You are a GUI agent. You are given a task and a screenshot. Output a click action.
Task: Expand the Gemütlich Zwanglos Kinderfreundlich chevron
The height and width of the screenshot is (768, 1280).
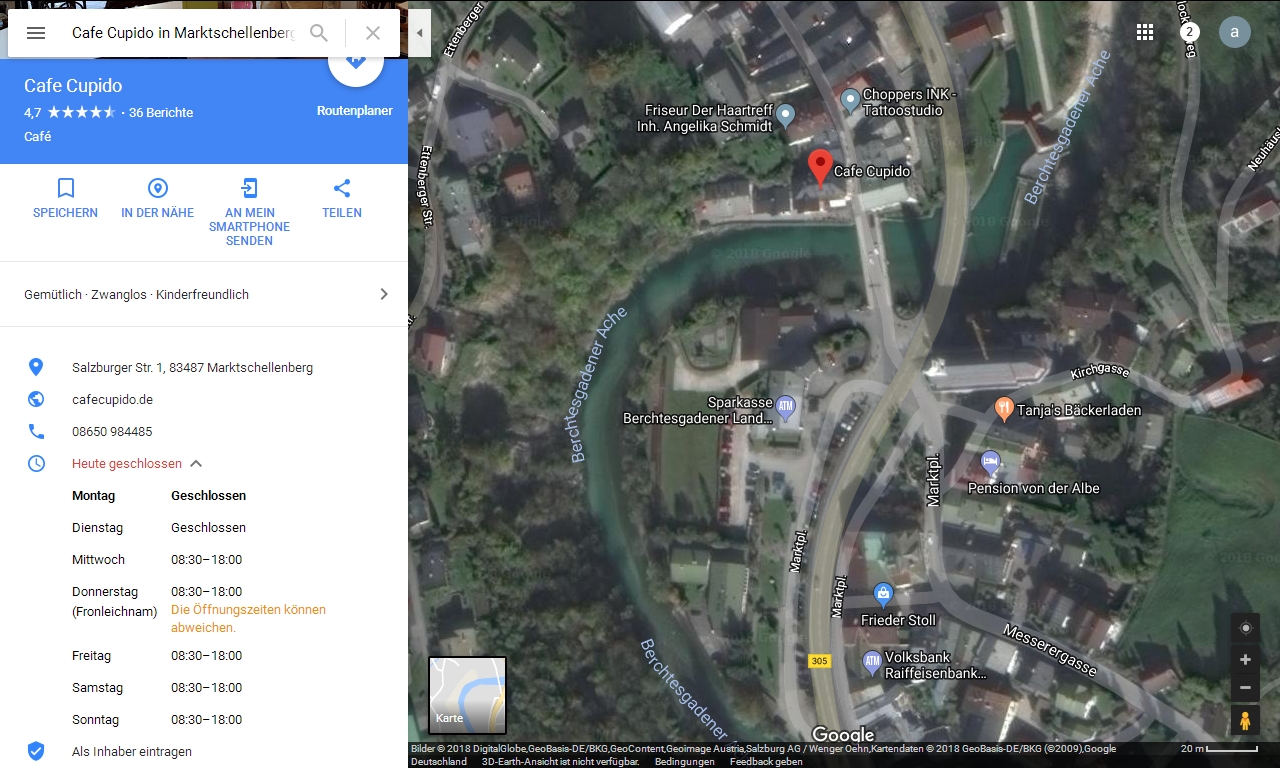coord(384,294)
